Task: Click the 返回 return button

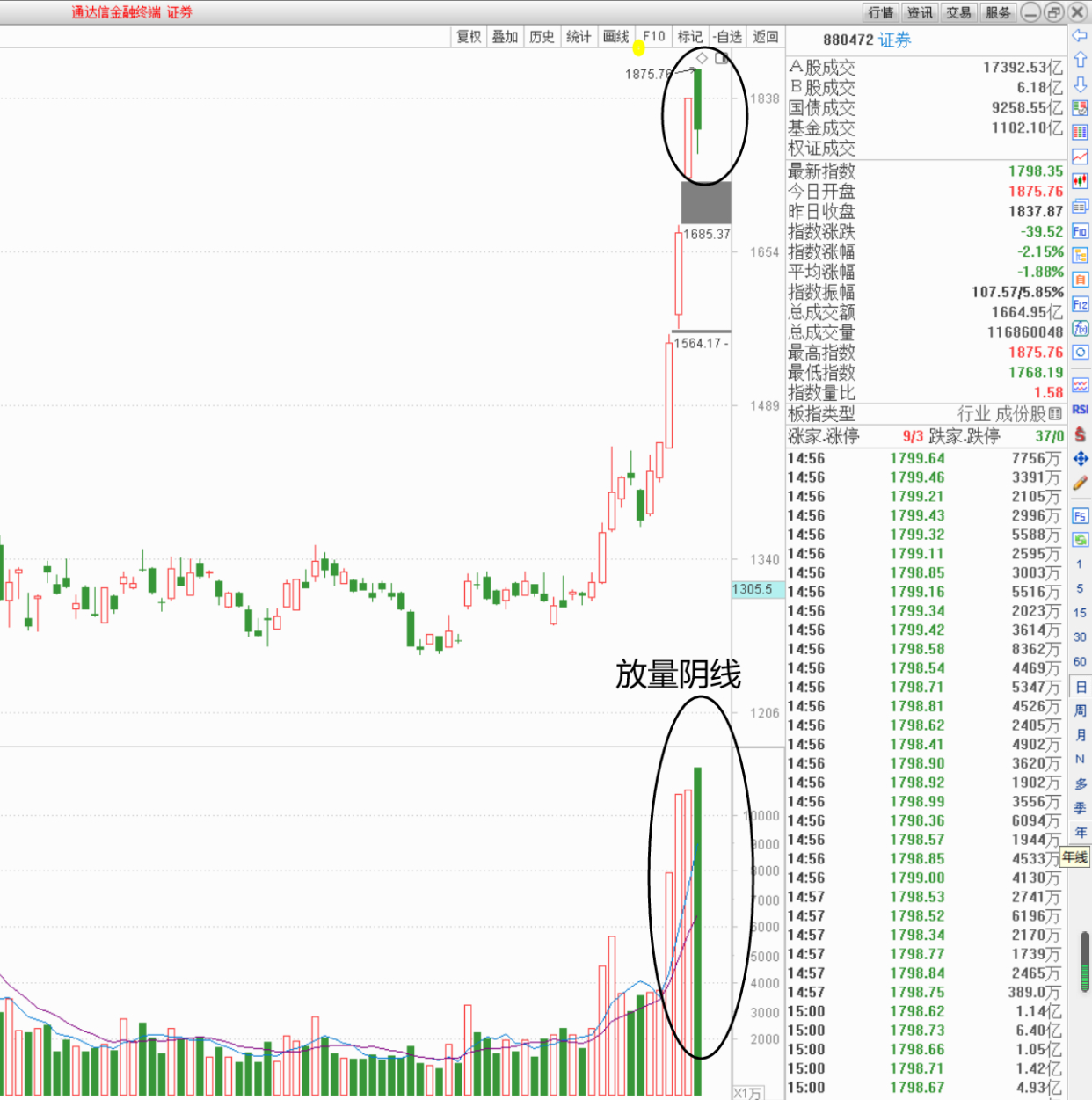Action: pos(766,37)
